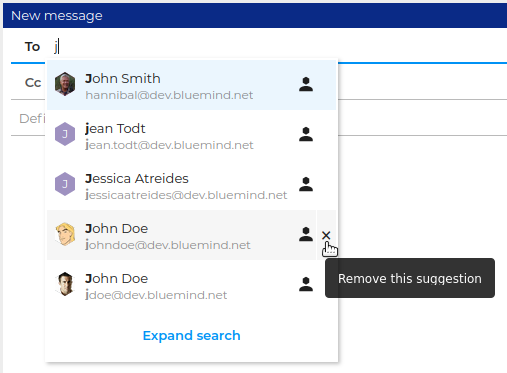
Task: Click John Smith's photo avatar
Action: pyautogui.click(x=65, y=84)
